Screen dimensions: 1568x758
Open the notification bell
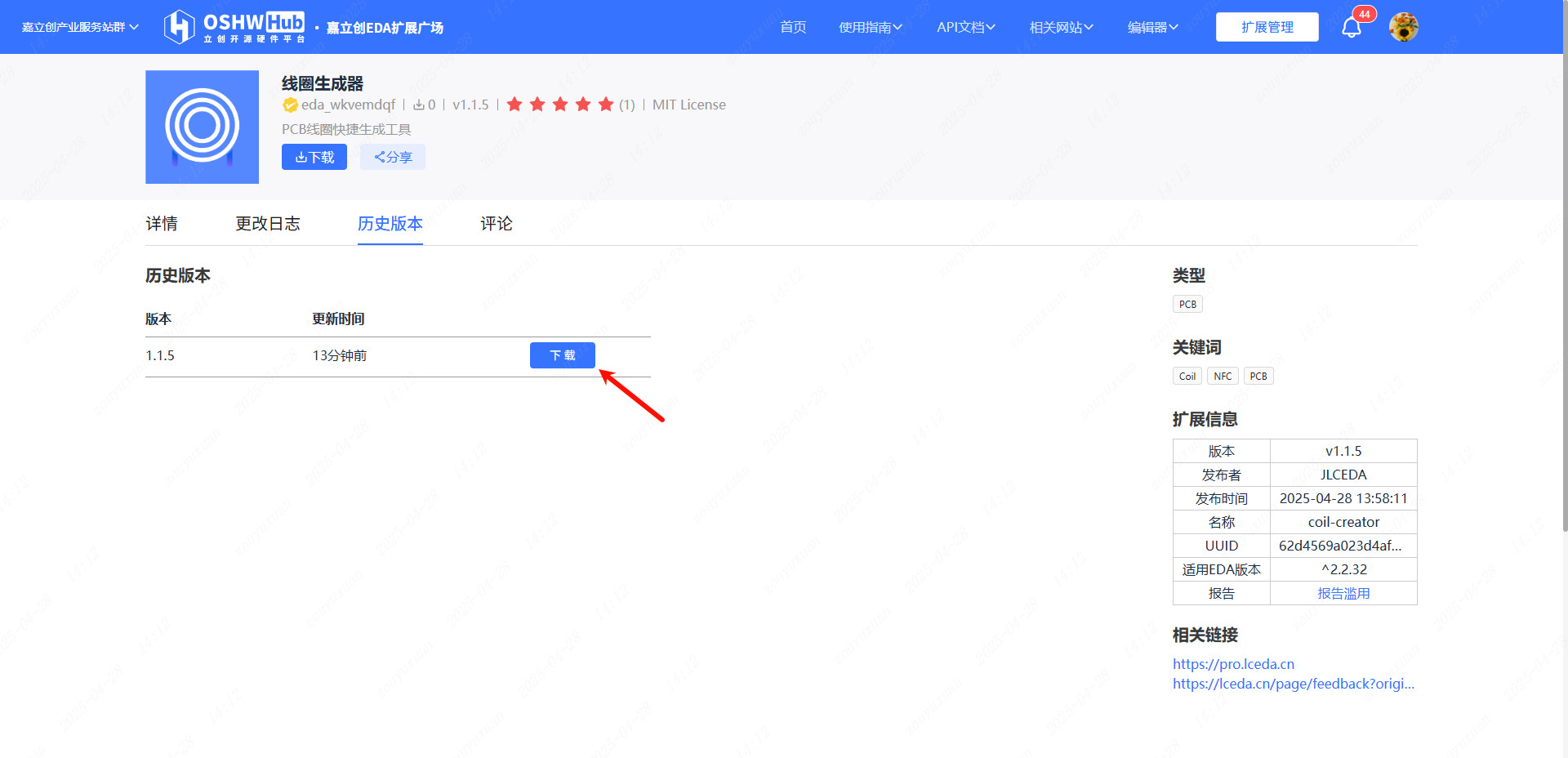pos(1352,28)
